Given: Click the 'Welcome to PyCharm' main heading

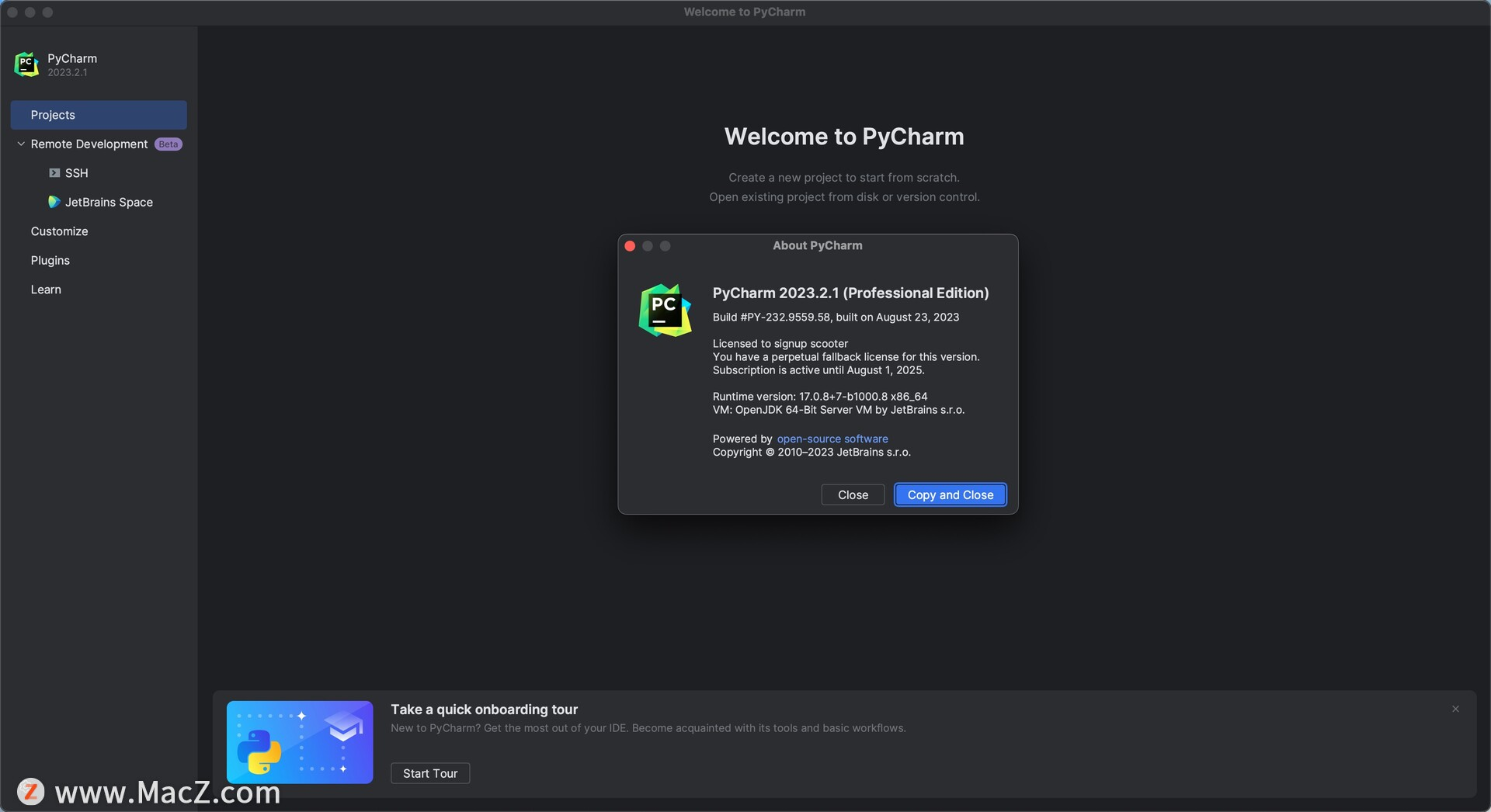Looking at the screenshot, I should coord(844,137).
